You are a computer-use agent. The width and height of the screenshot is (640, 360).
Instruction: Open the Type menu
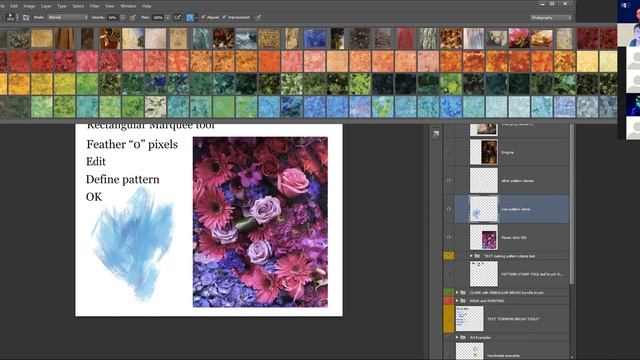pos(62,6)
